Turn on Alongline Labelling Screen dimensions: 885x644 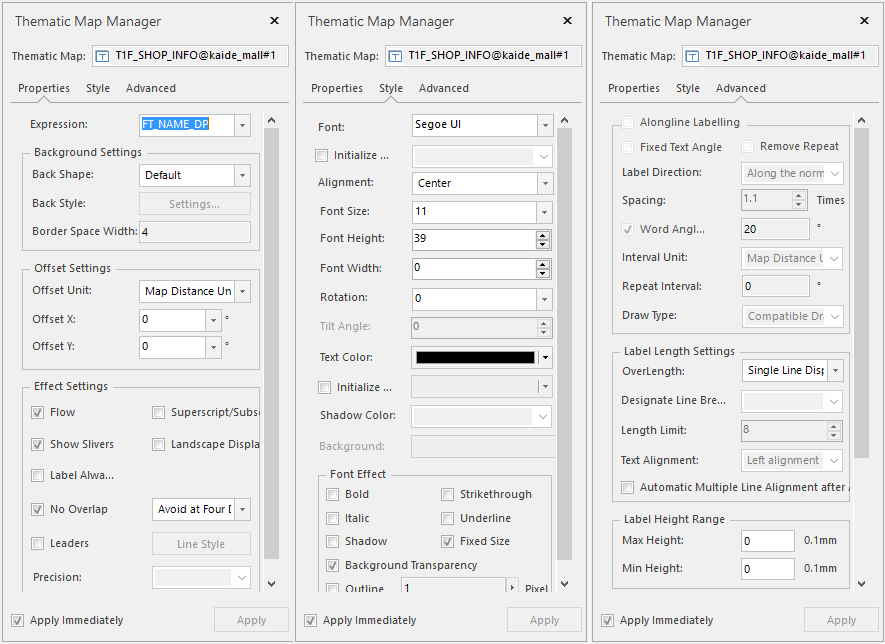point(627,122)
